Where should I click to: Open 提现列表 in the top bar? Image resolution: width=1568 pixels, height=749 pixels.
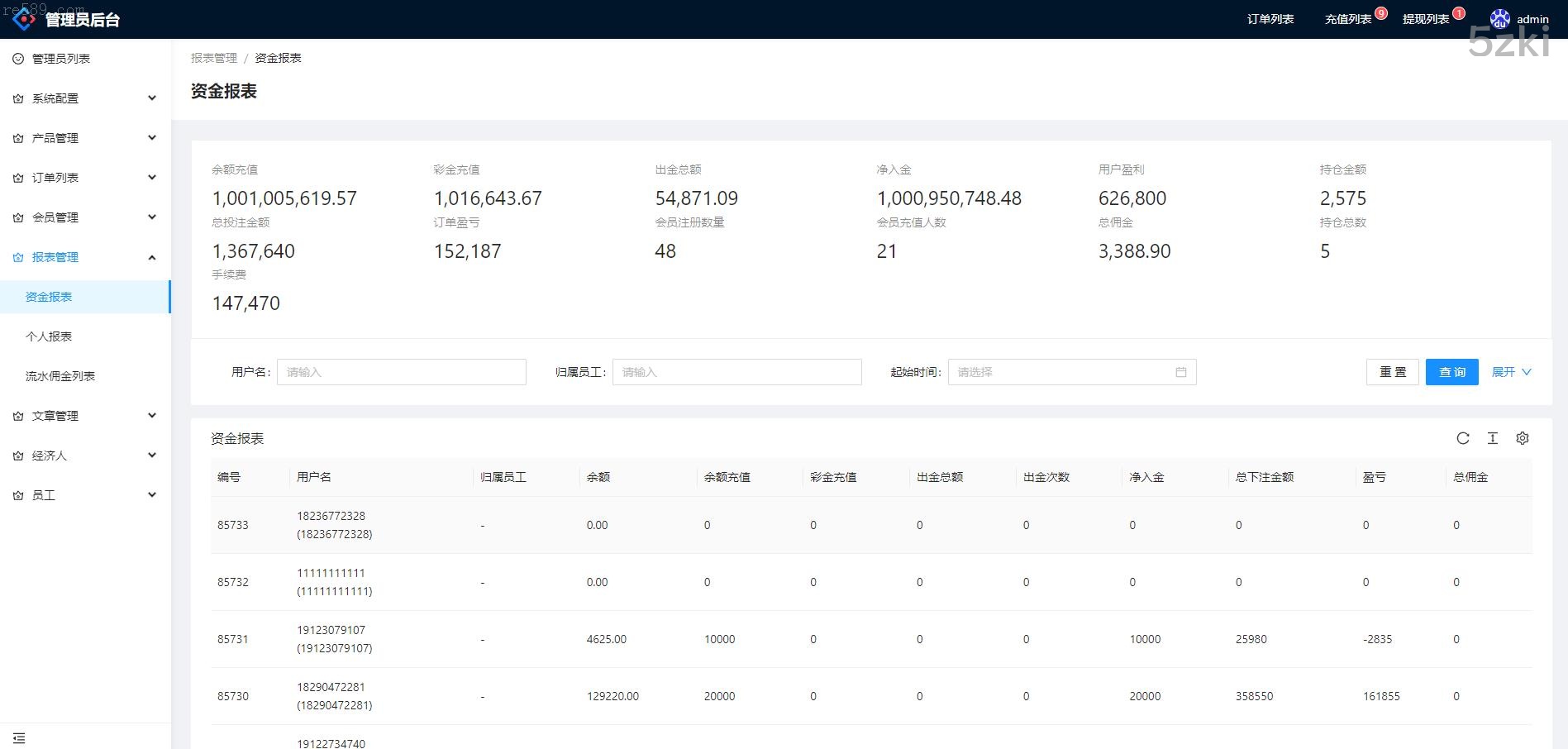1425,19
